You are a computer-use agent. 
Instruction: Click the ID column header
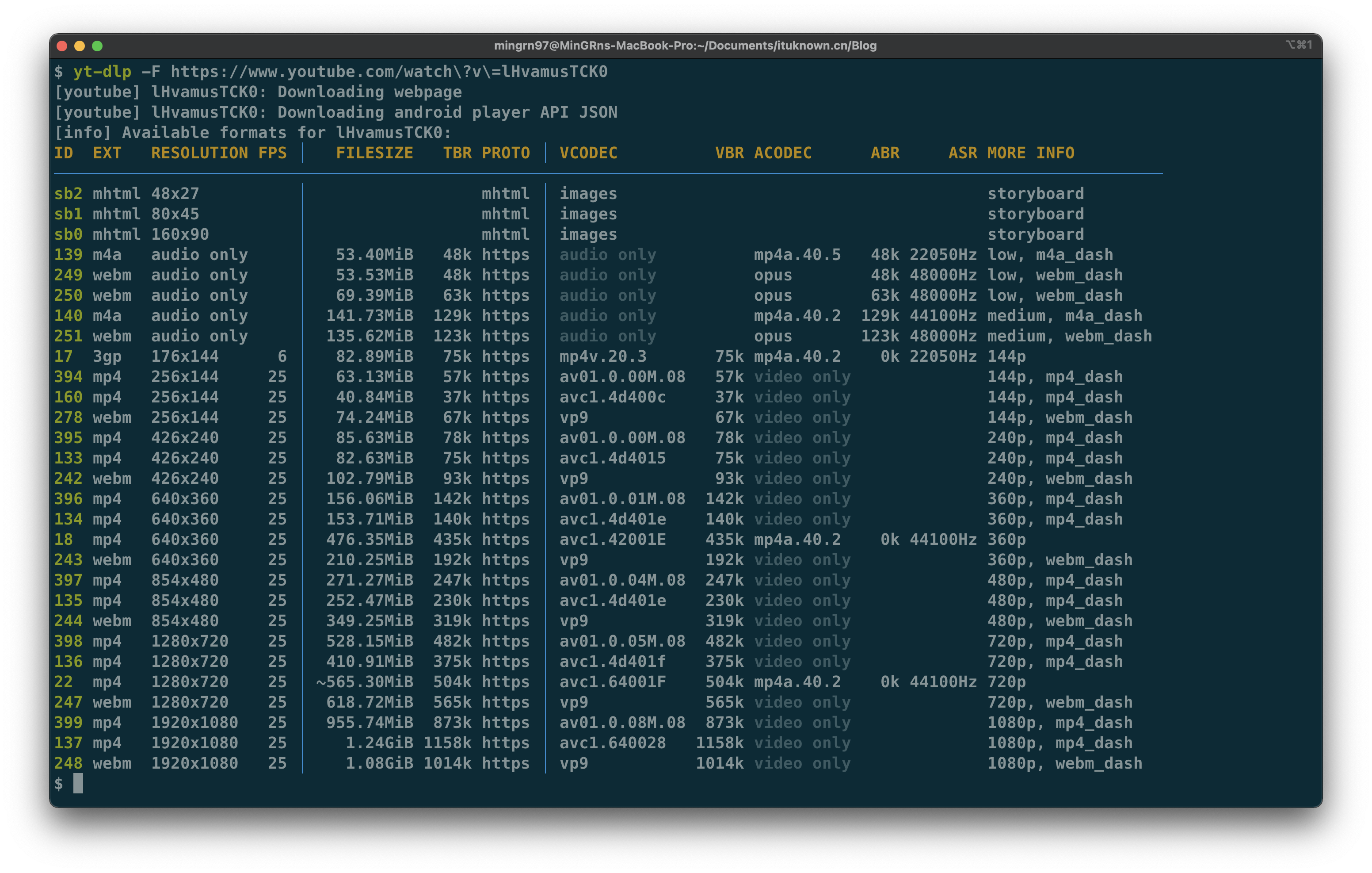[x=64, y=153]
